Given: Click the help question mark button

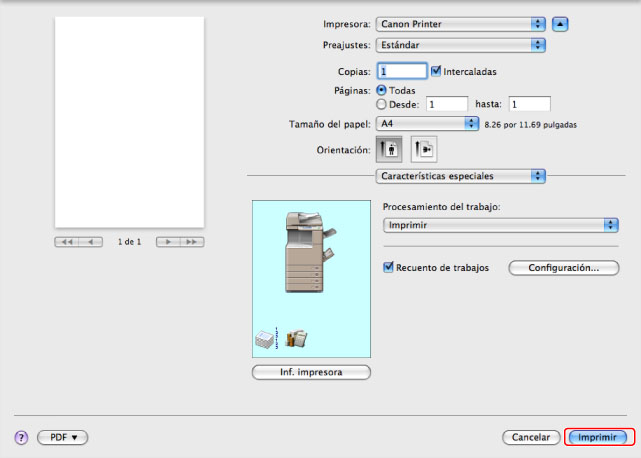Looking at the screenshot, I should (x=20, y=438).
